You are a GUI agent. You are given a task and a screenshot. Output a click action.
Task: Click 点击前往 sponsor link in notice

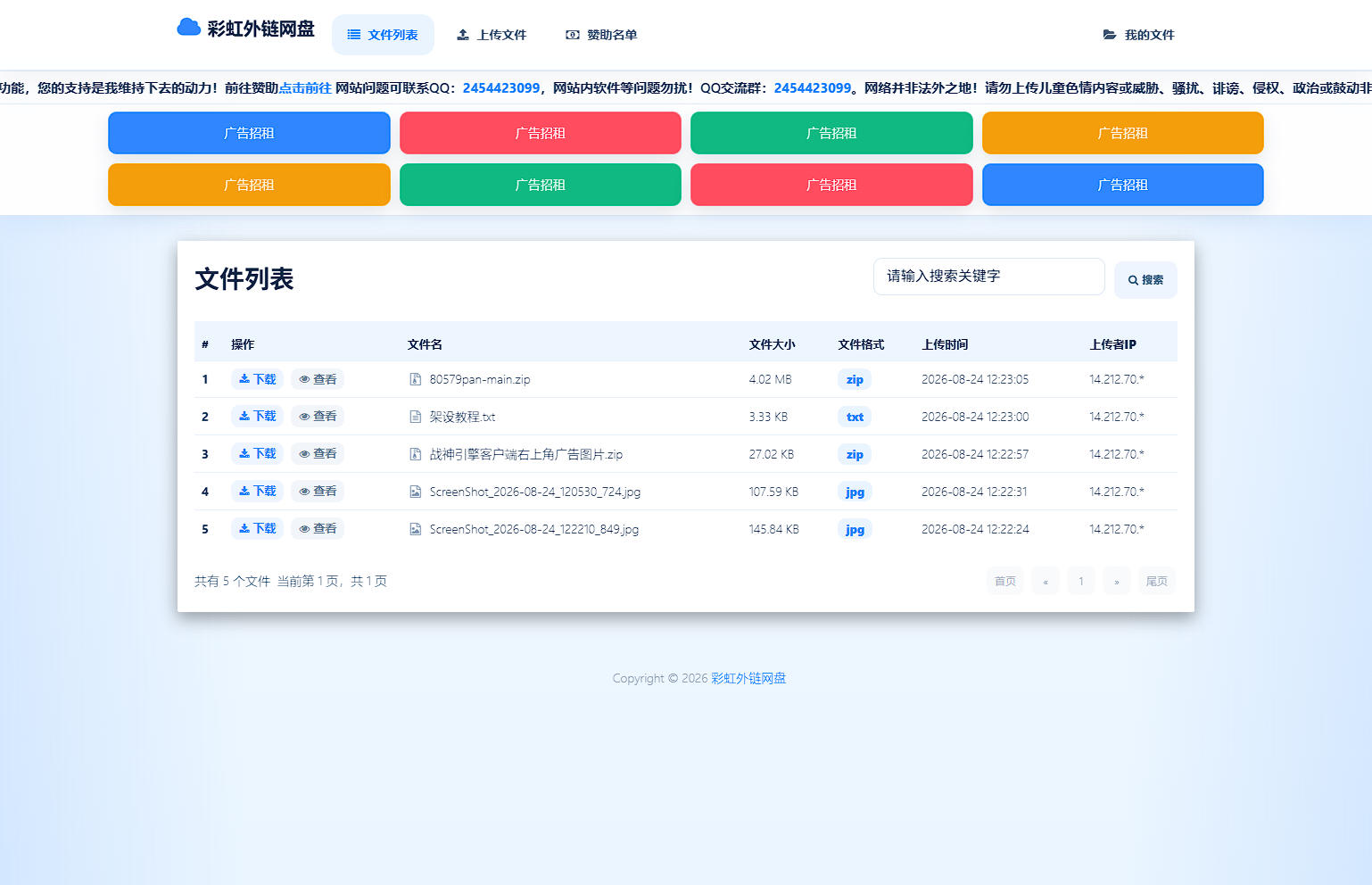(x=305, y=87)
